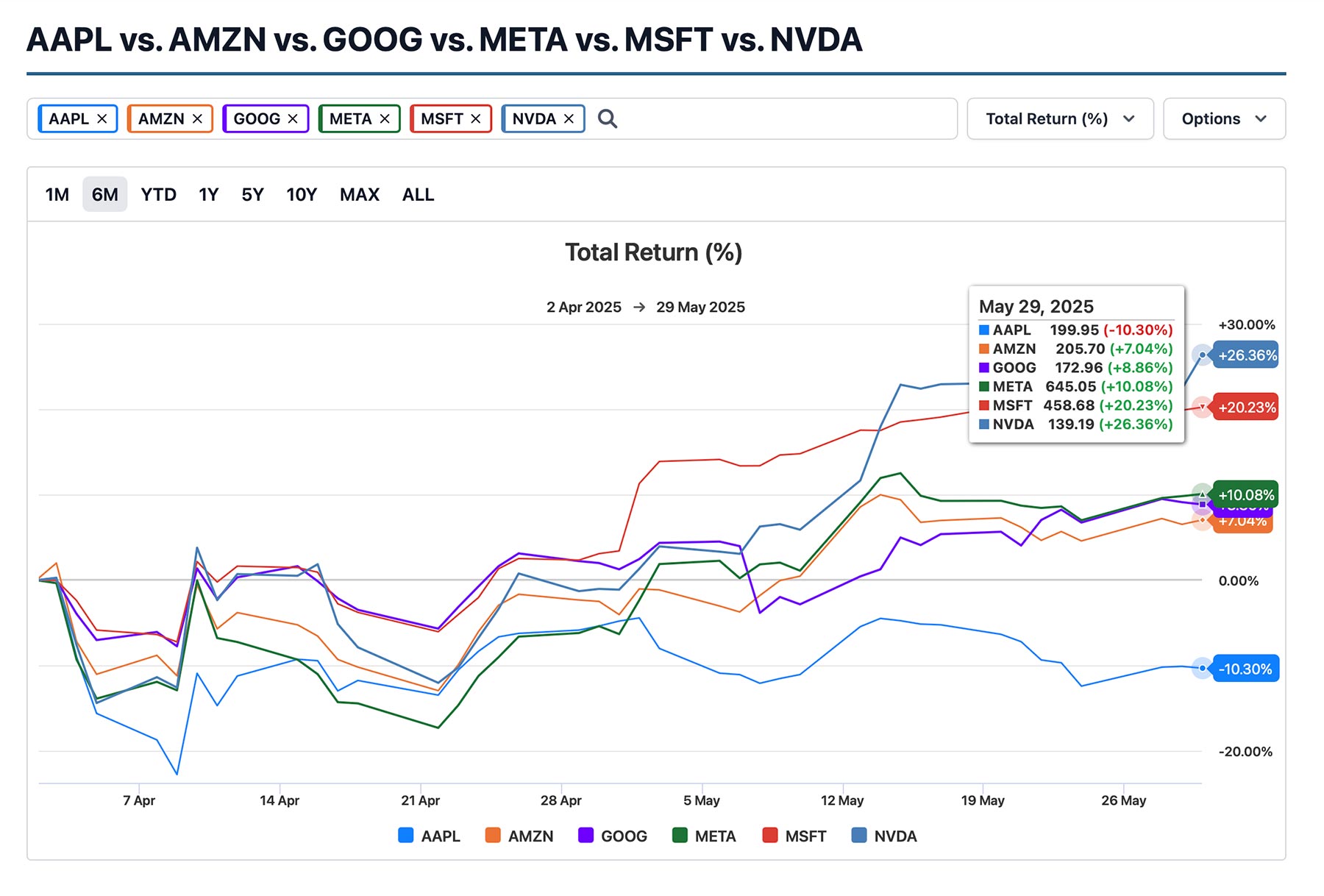This screenshot has width=1324, height=896.
Task: Select the 5Y time range
Action: [252, 194]
